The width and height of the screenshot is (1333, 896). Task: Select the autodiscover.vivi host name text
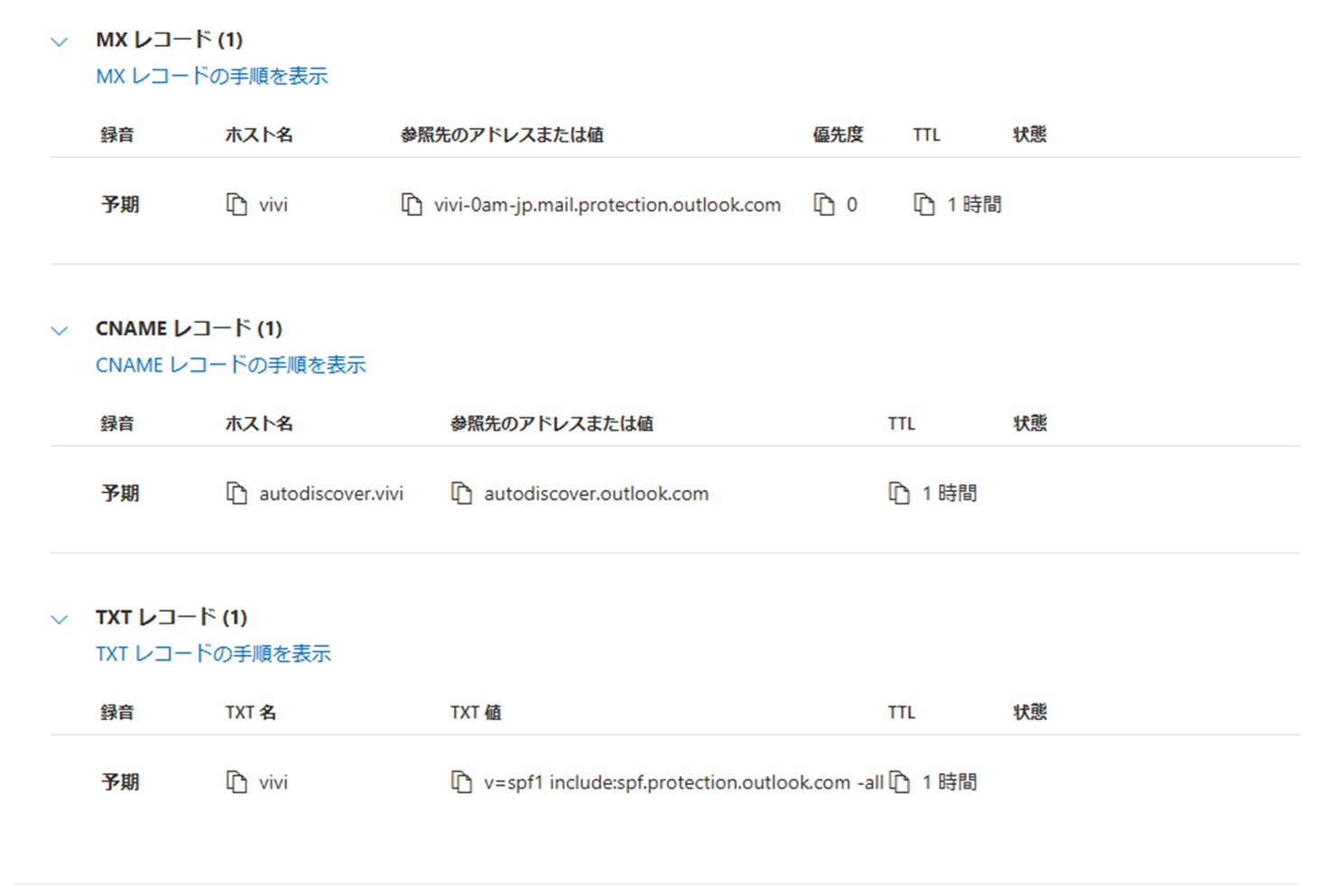331,494
